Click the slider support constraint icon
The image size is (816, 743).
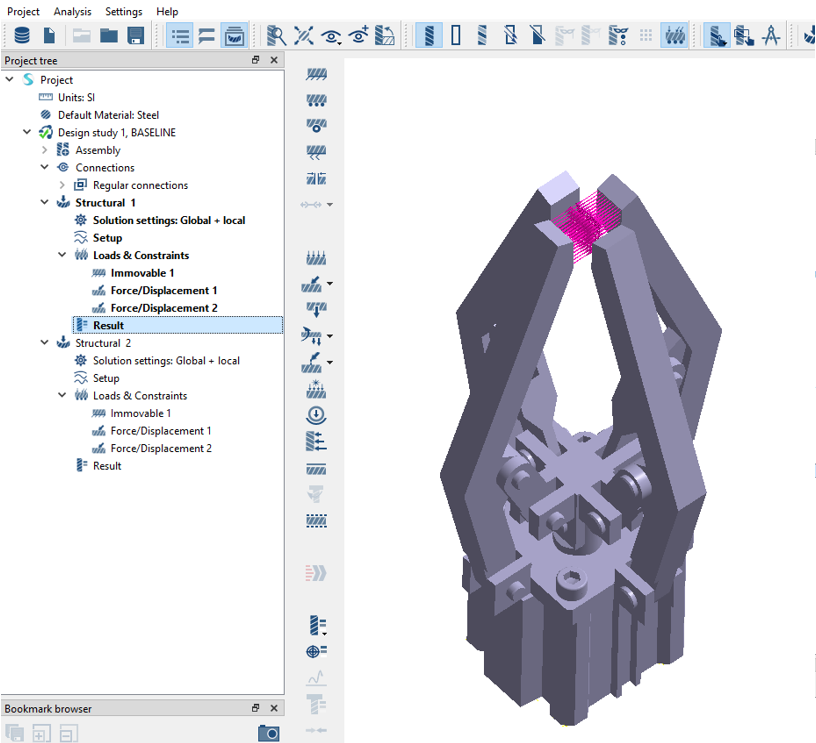(316, 101)
